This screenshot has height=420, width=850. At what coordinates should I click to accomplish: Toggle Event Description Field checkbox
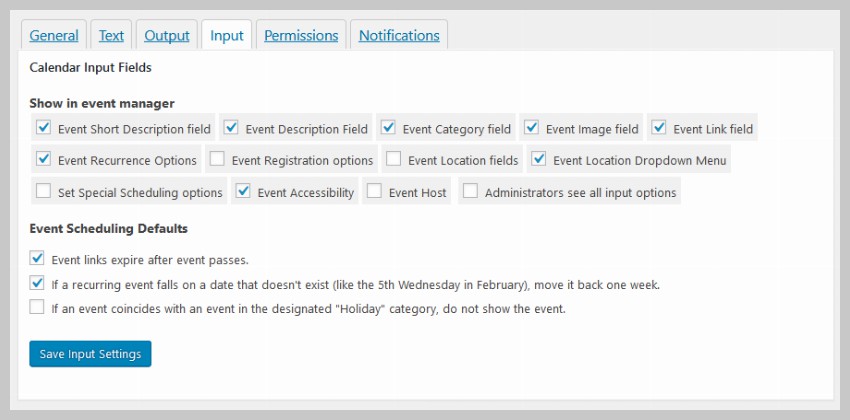(x=231, y=128)
